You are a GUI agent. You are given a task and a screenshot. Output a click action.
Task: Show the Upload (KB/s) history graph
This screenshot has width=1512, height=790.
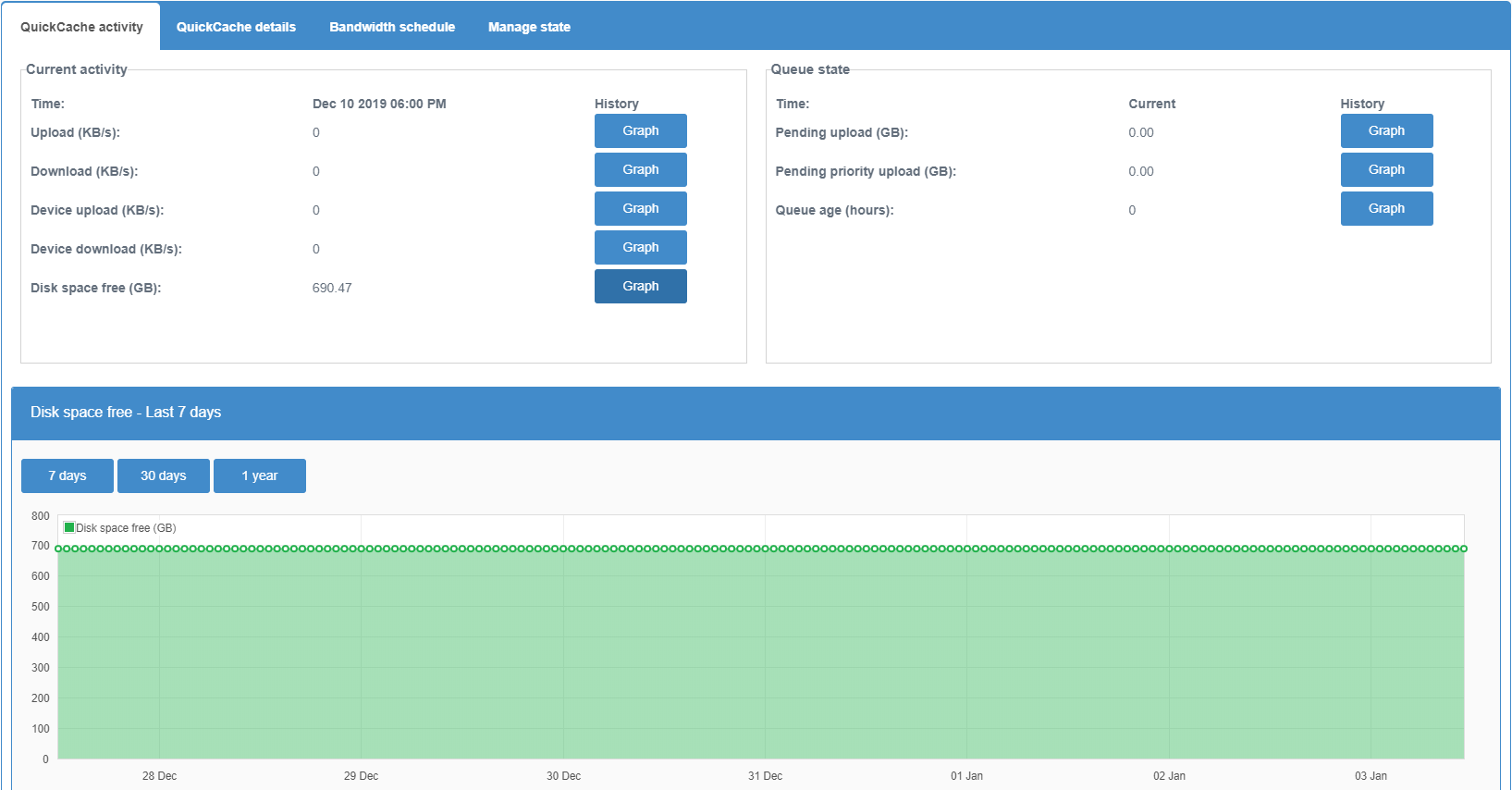[x=640, y=131]
